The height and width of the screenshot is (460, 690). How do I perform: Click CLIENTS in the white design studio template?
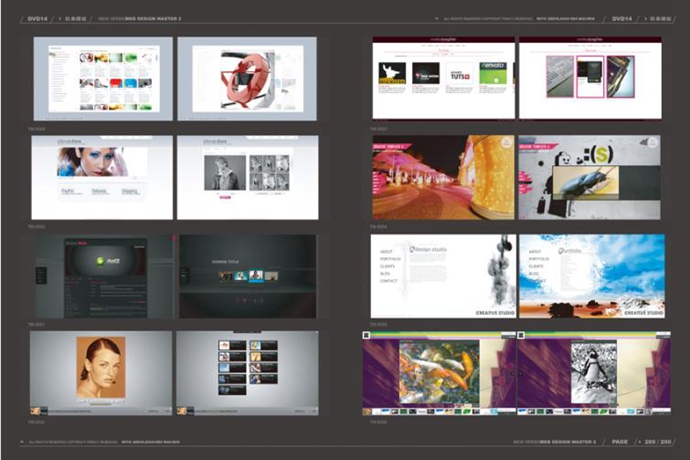point(387,266)
